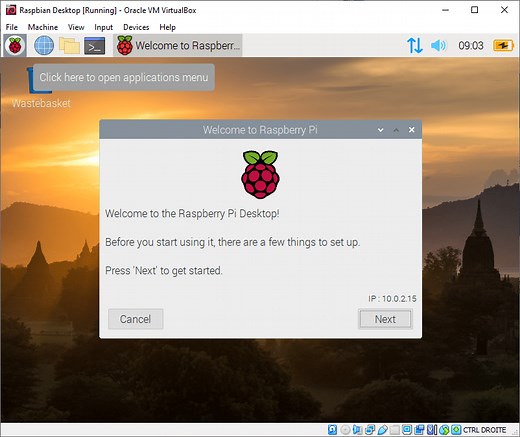
Task: Open the Raspberry Pi applications menu
Action: point(15,45)
